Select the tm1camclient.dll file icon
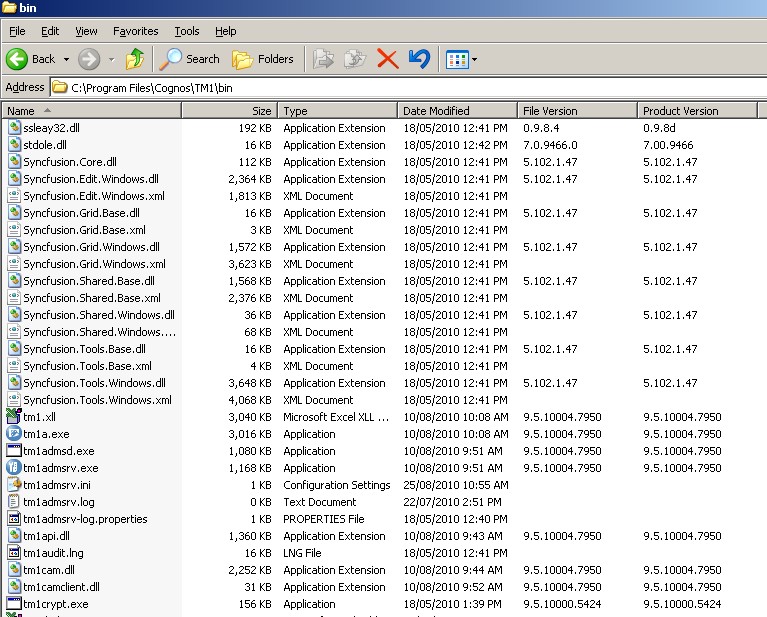The width and height of the screenshot is (767, 617). 14,587
